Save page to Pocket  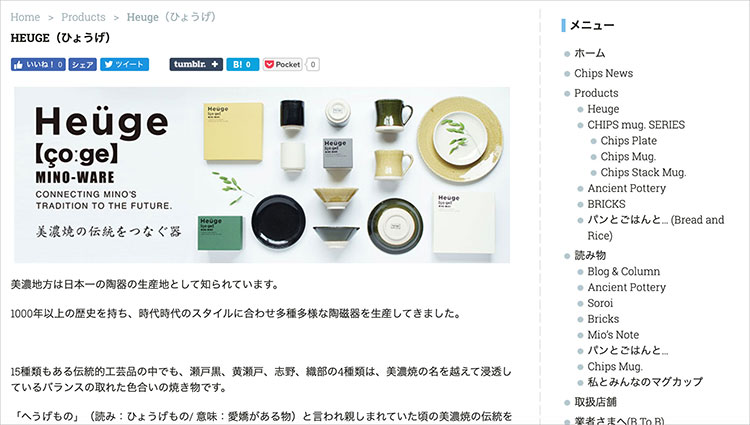[283, 65]
